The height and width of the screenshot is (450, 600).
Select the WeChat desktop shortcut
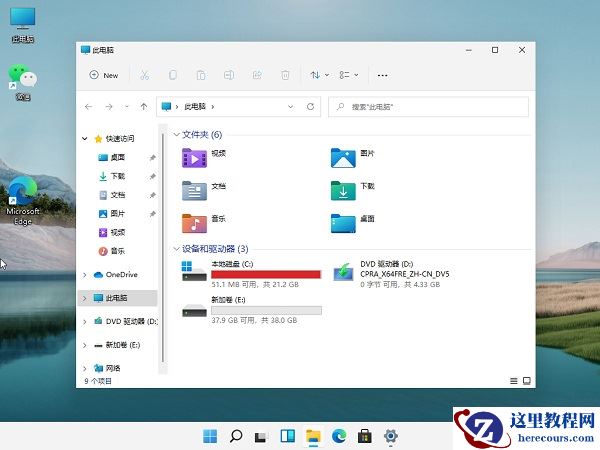(23, 82)
